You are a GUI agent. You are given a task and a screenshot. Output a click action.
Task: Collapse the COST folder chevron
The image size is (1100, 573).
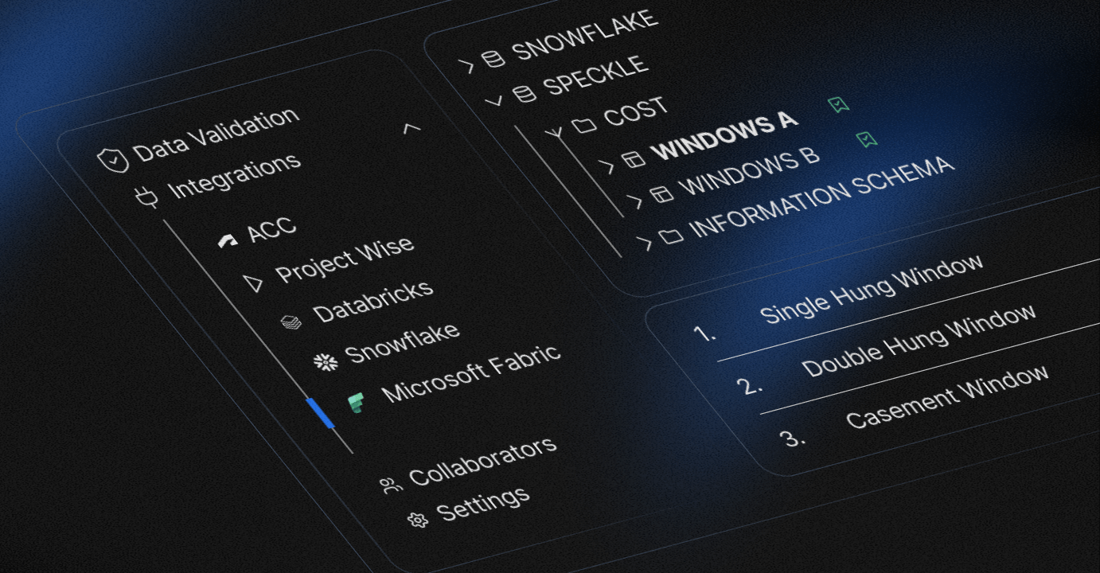(x=557, y=133)
